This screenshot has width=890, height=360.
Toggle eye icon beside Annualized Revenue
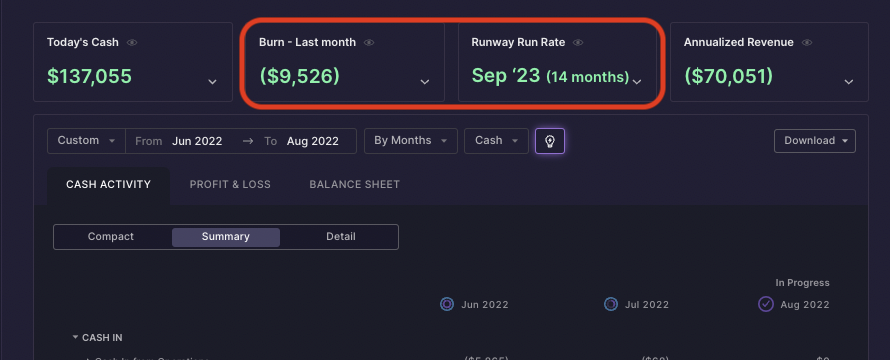pyautogui.click(x=807, y=43)
